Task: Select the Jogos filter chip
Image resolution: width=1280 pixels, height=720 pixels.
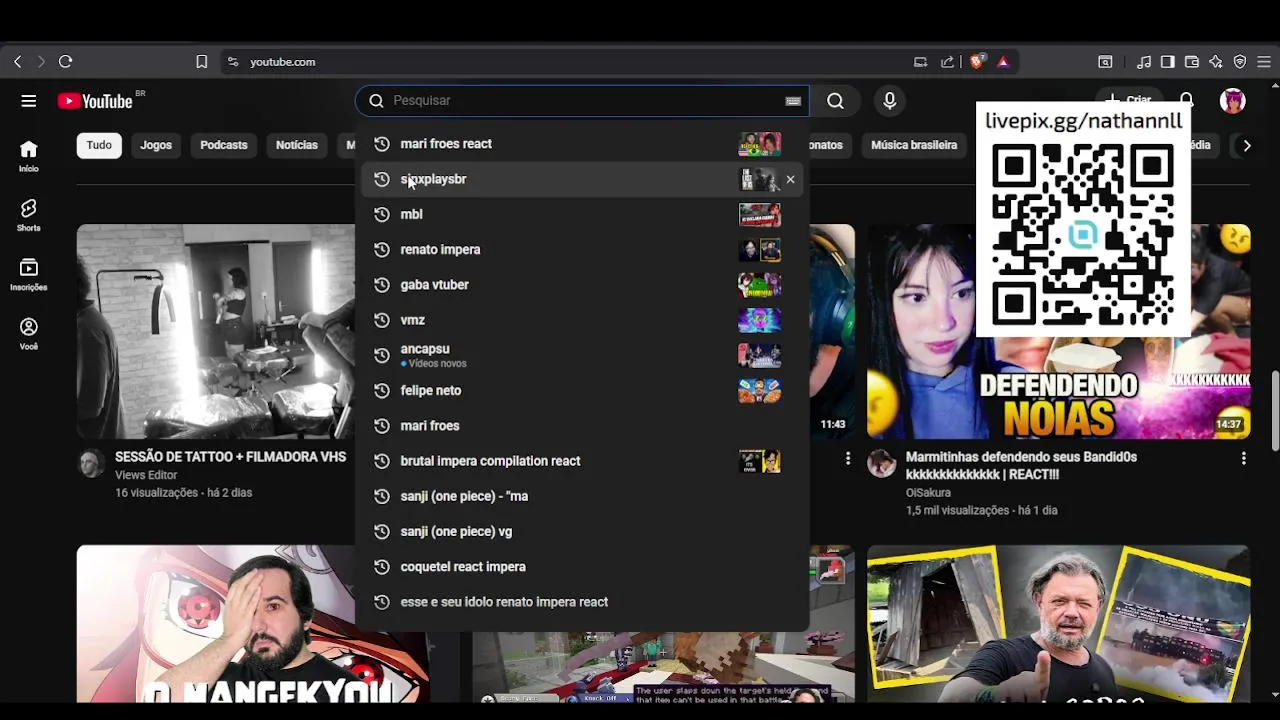Action: point(156,145)
